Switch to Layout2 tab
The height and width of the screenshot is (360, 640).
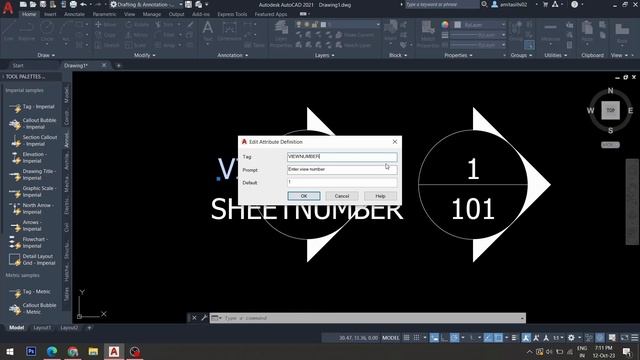[69, 327]
